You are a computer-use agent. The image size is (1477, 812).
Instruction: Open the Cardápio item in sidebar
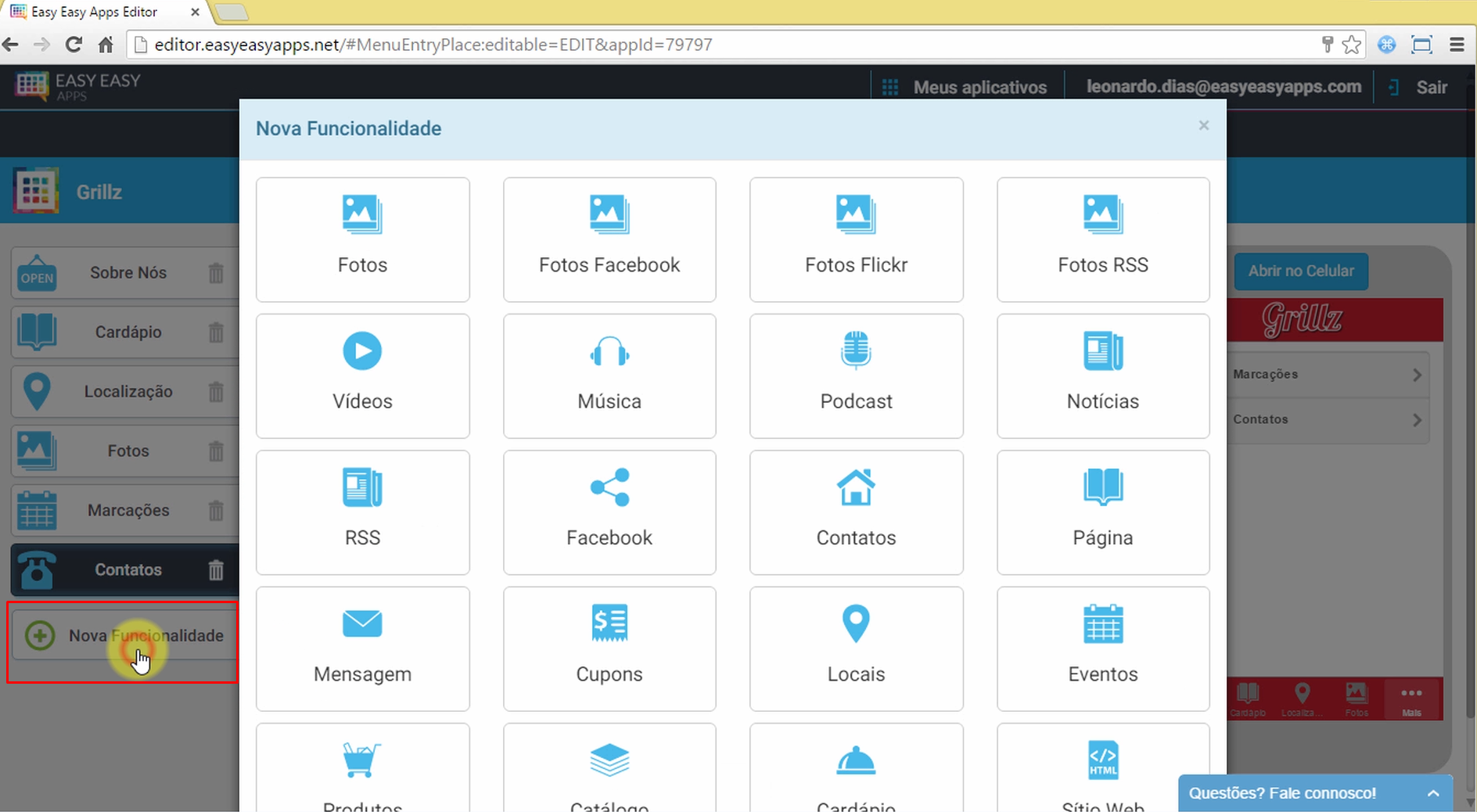pos(128,332)
